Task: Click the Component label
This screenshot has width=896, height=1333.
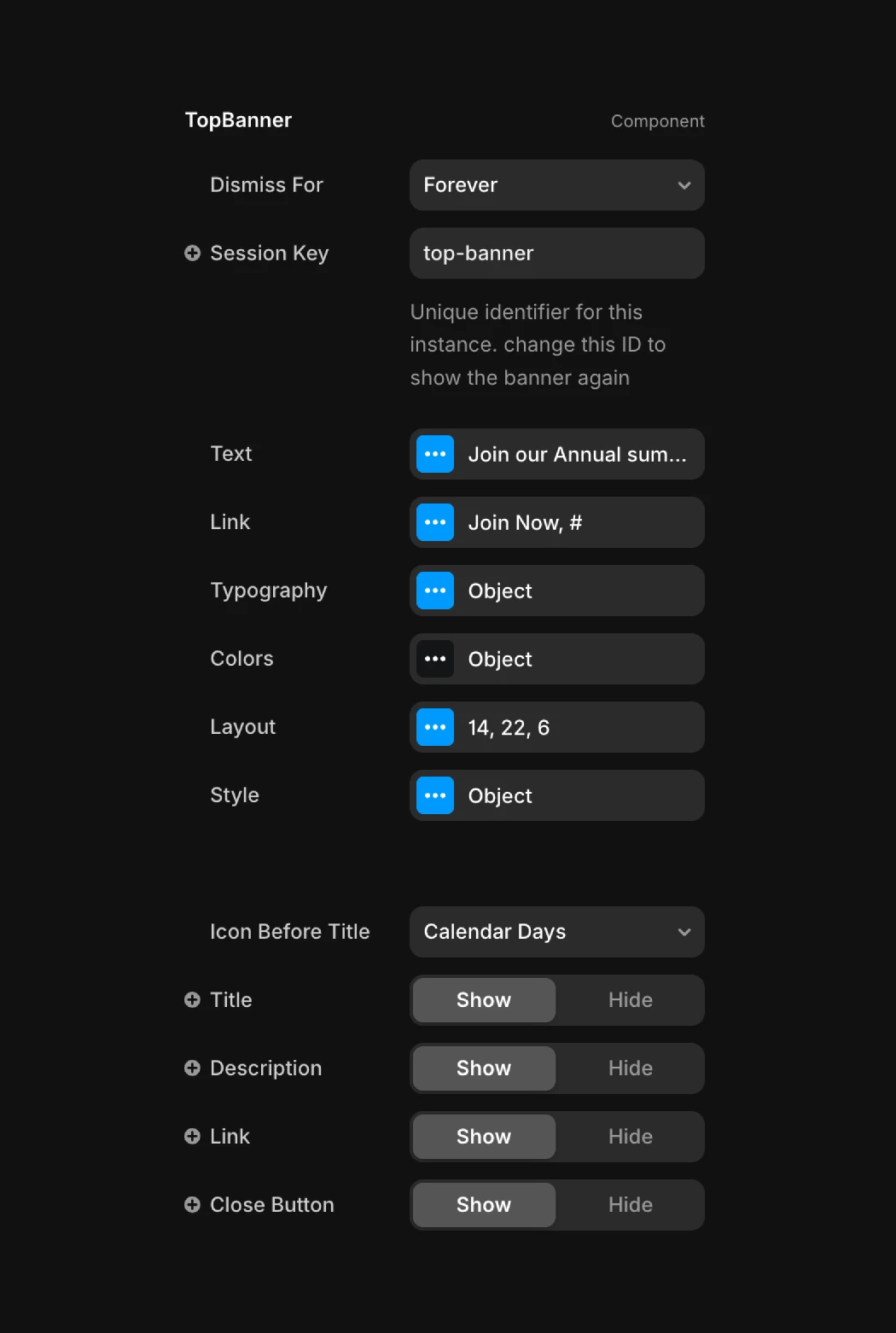Action: point(658,120)
